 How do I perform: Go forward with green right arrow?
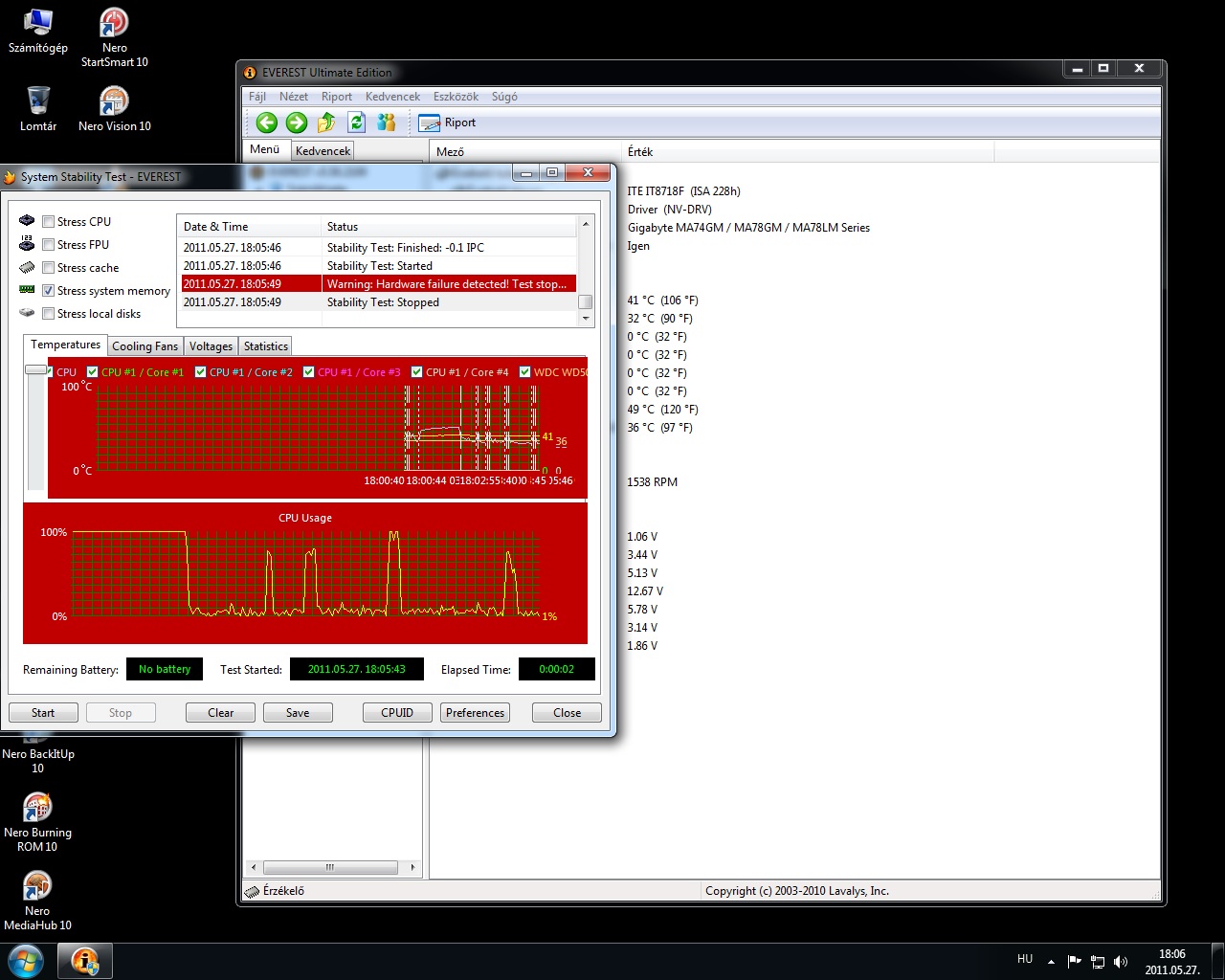[297, 122]
